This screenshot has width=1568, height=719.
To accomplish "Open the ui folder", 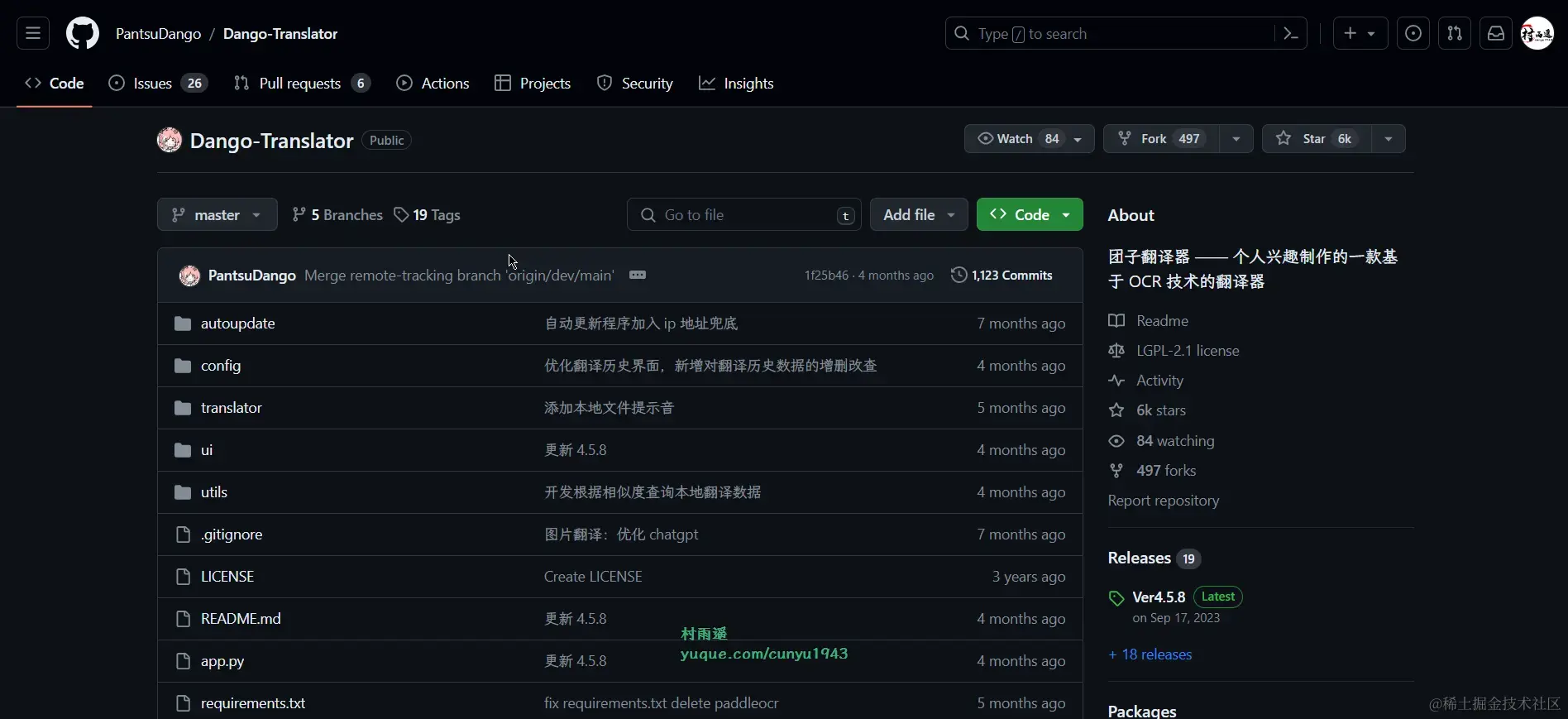I will pyautogui.click(x=207, y=450).
